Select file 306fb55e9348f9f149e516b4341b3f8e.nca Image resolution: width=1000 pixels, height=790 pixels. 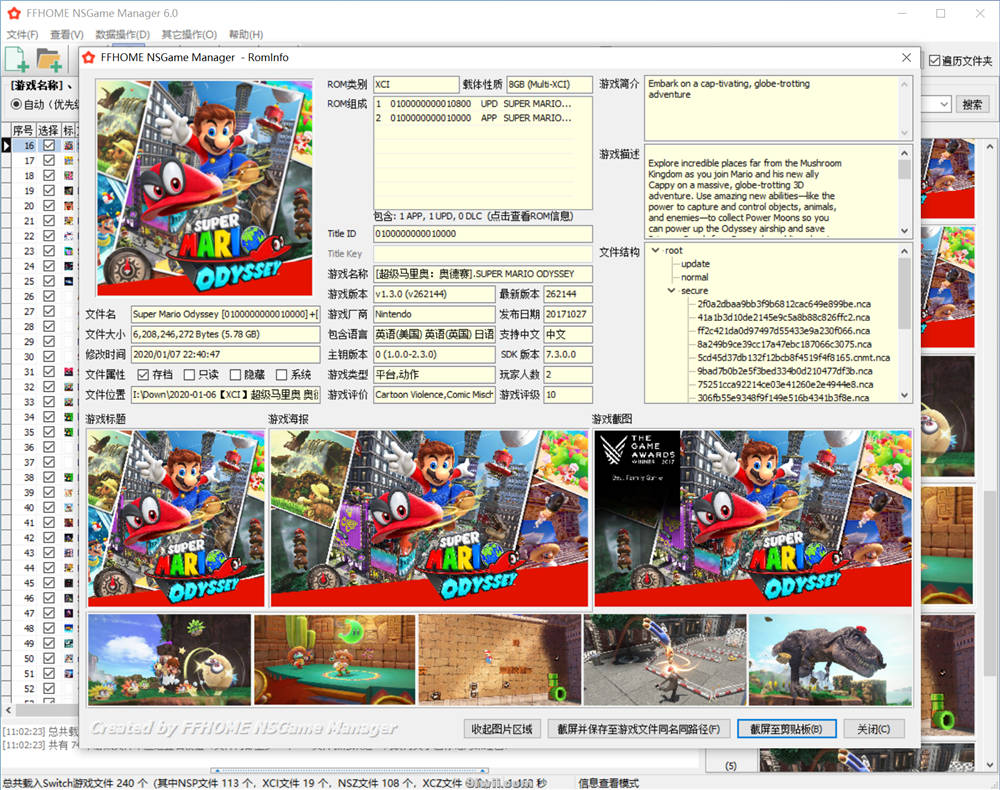(783, 398)
